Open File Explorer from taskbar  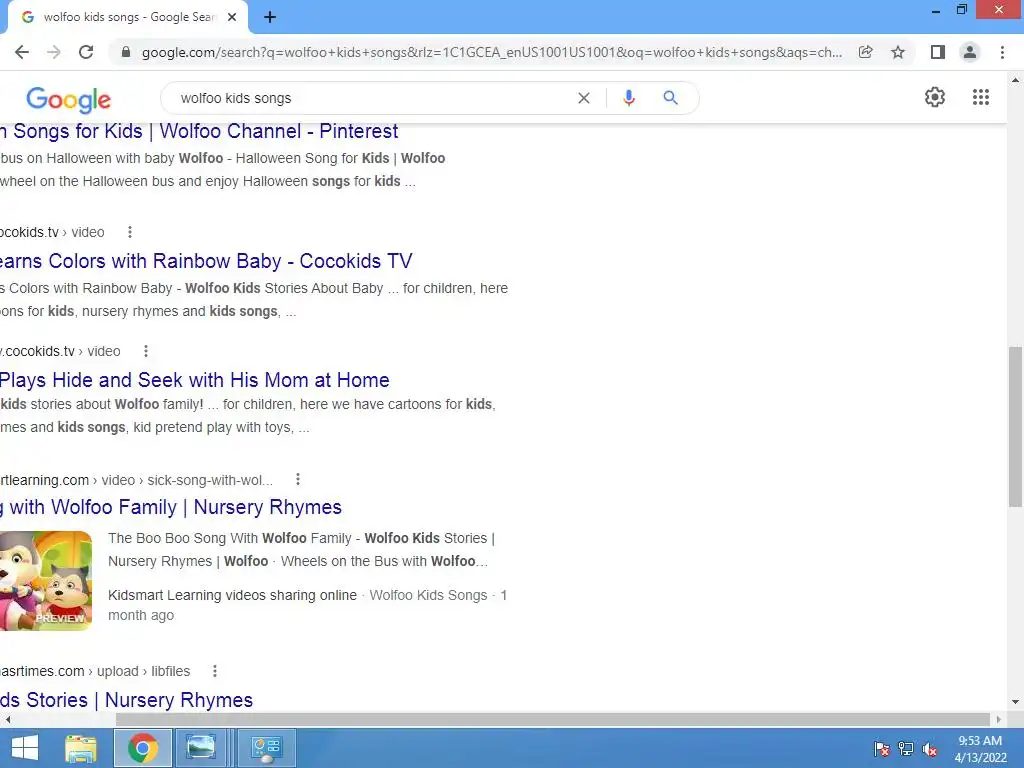click(x=81, y=748)
